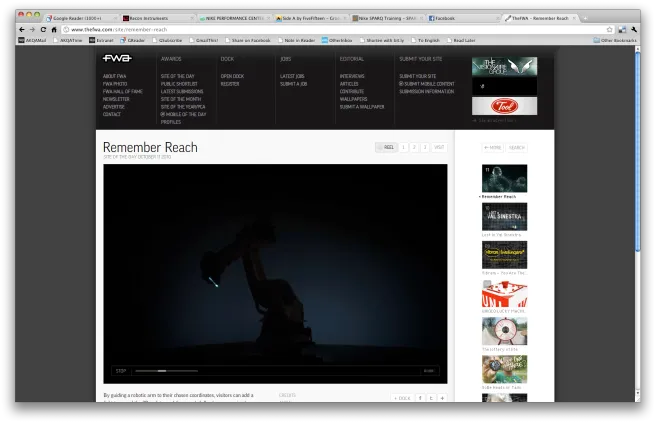Open the Other Bookmarks folder
Image resolution: width=656 pixels, height=423 pixels.
tap(615, 41)
